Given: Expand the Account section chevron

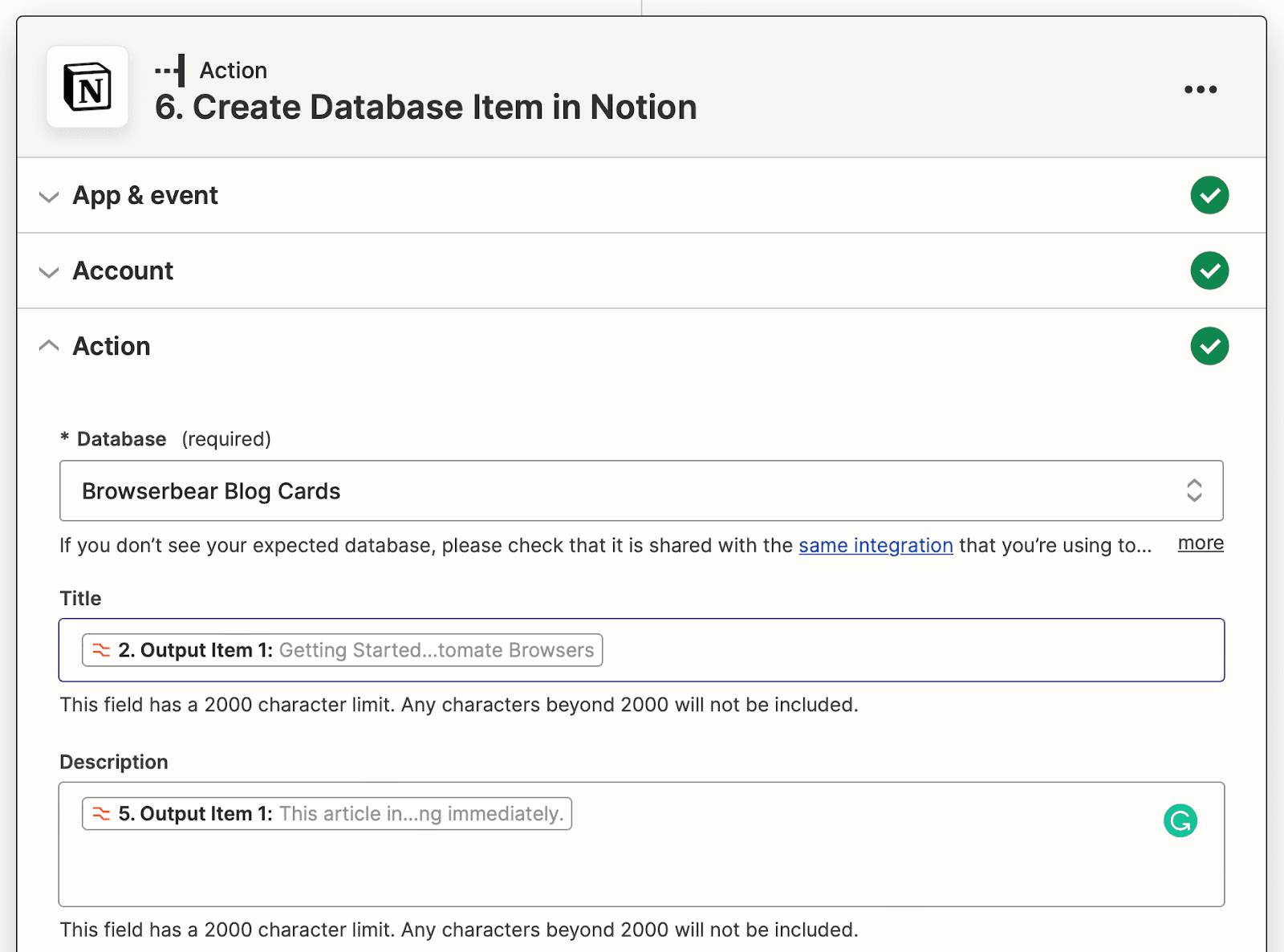Looking at the screenshot, I should tap(49, 272).
